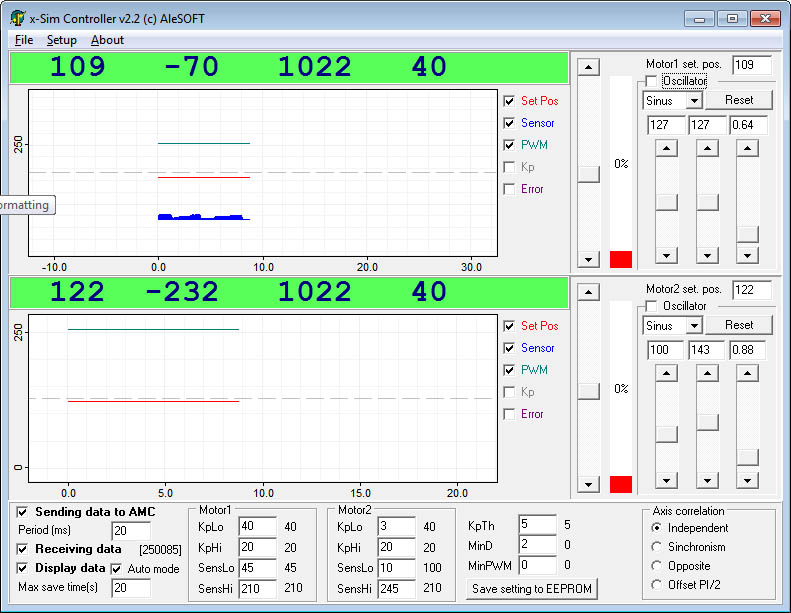Open the Motor2 Sinus waveform dropdown
This screenshot has width=791, height=613.
coord(692,326)
